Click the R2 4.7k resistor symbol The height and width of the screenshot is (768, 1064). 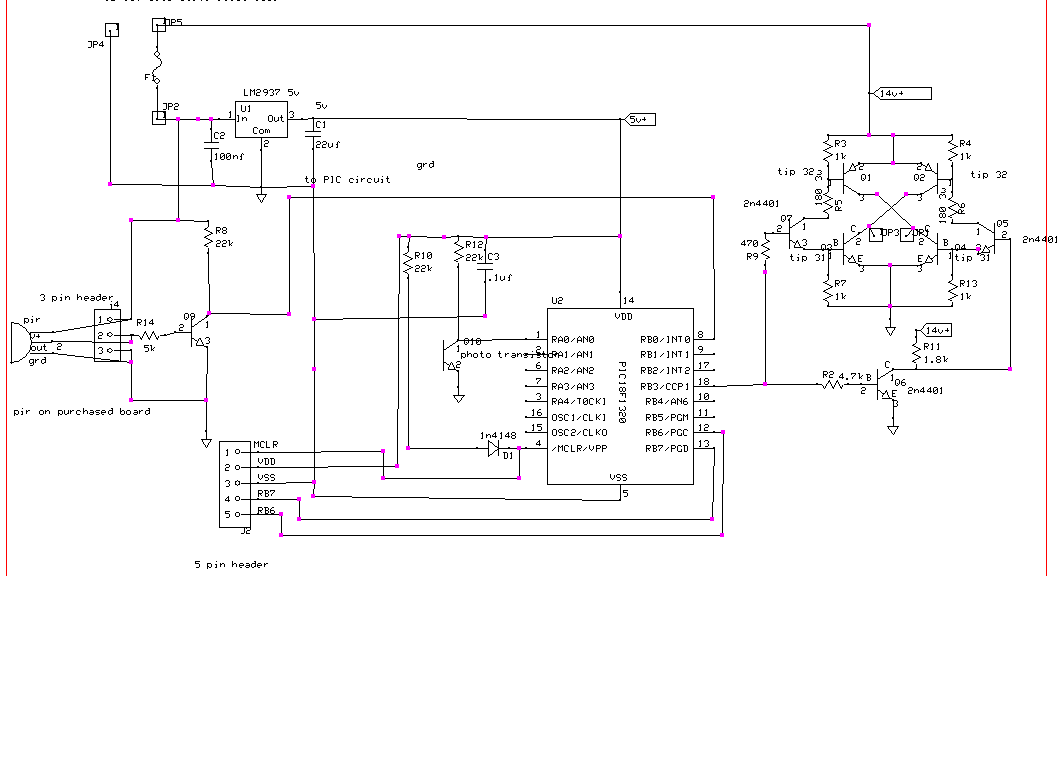[x=833, y=385]
